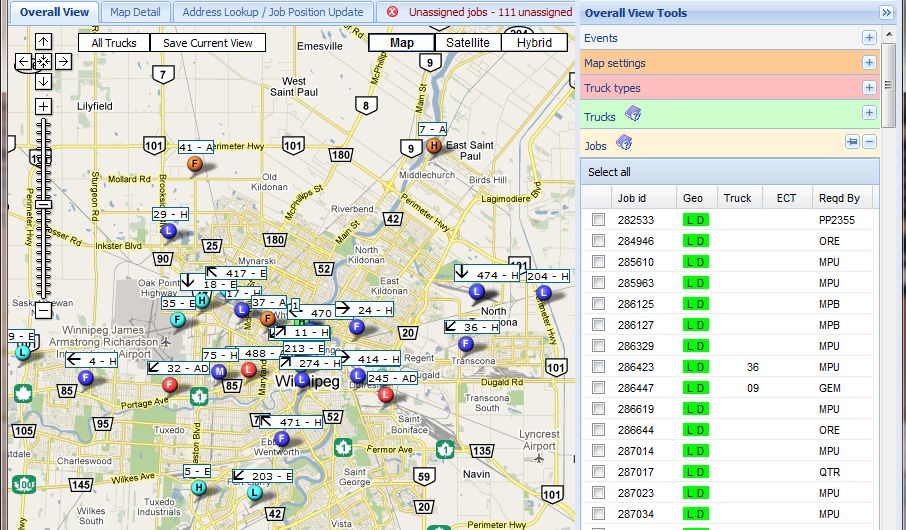This screenshot has height=530, width=906.
Task: Switch to the Map Detail tab
Action: point(135,12)
